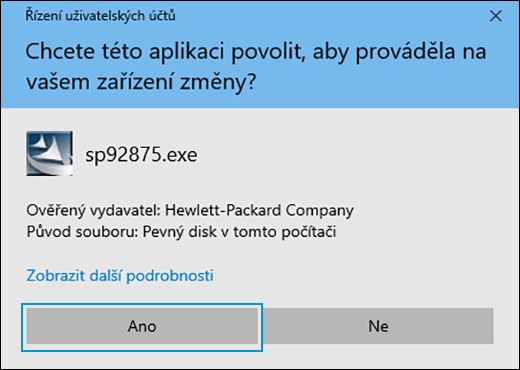Click the Pevný disk v tomto počítači text
This screenshot has width=520, height=370.
[239, 232]
